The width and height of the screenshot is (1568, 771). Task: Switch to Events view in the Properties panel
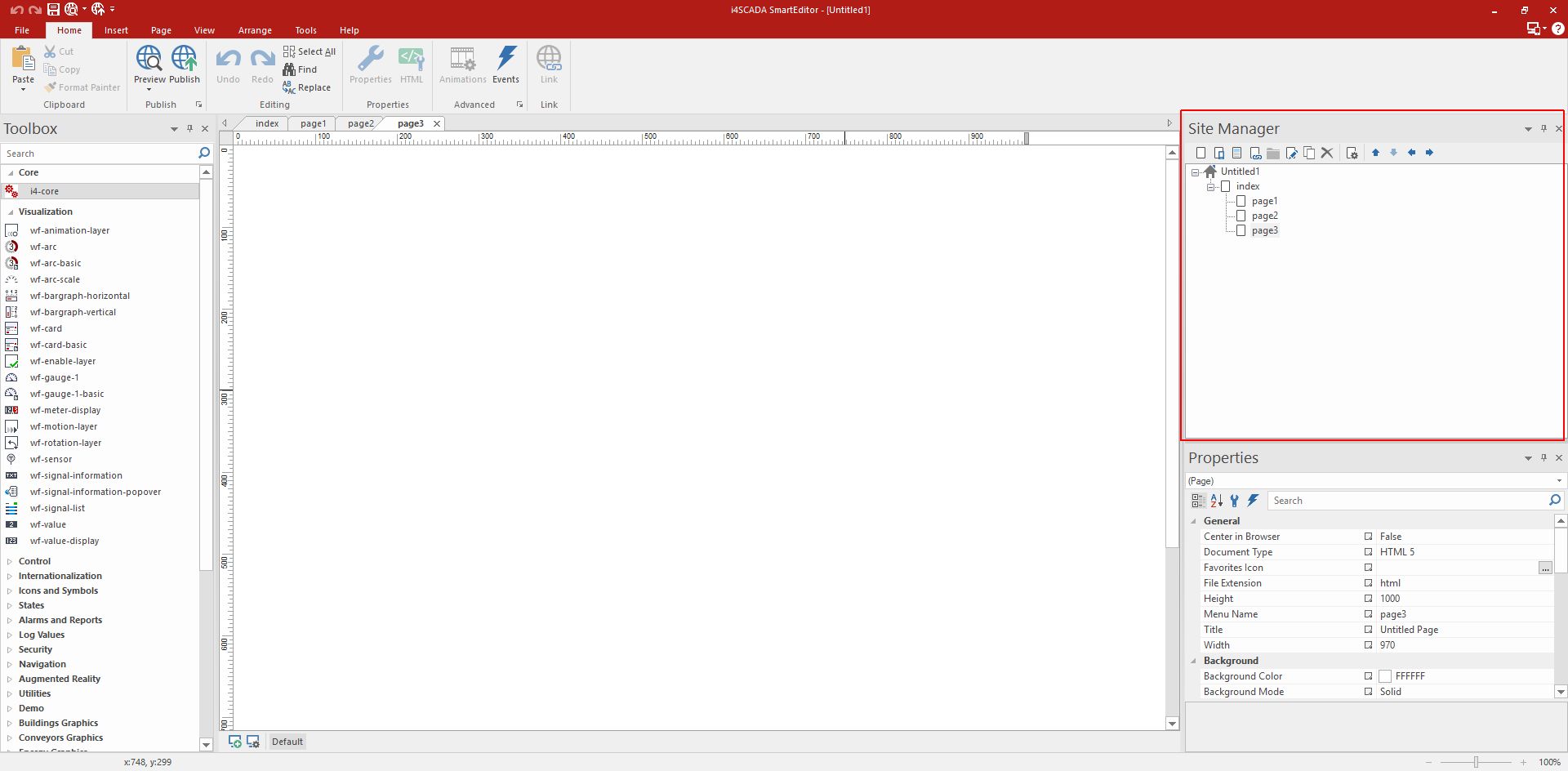[x=1254, y=501]
